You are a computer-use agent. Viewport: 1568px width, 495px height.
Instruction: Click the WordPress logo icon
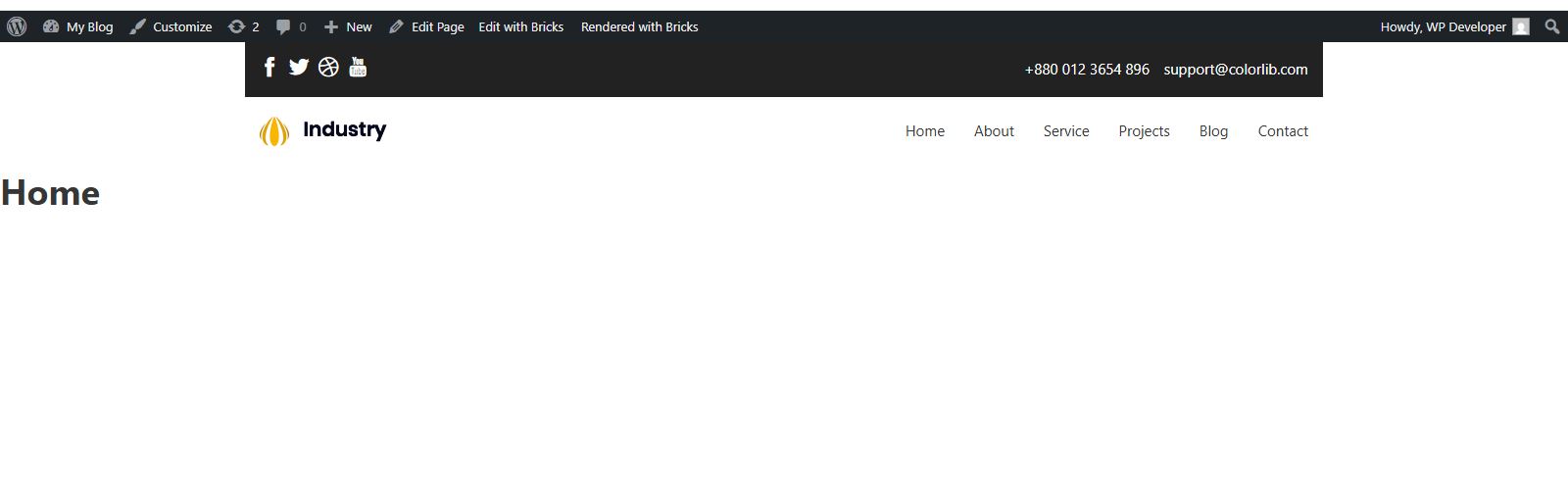pyautogui.click(x=17, y=26)
